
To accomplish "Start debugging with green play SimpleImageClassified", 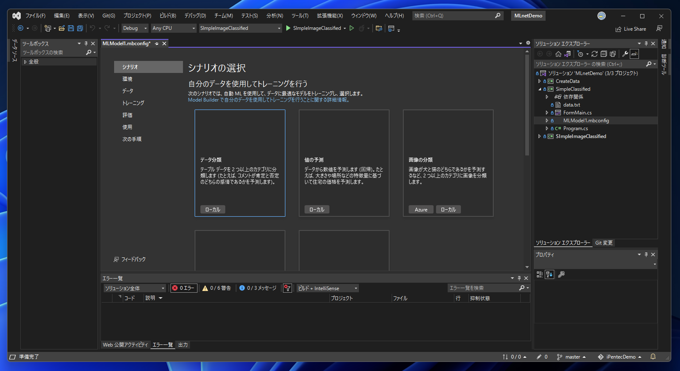I will point(313,28).
